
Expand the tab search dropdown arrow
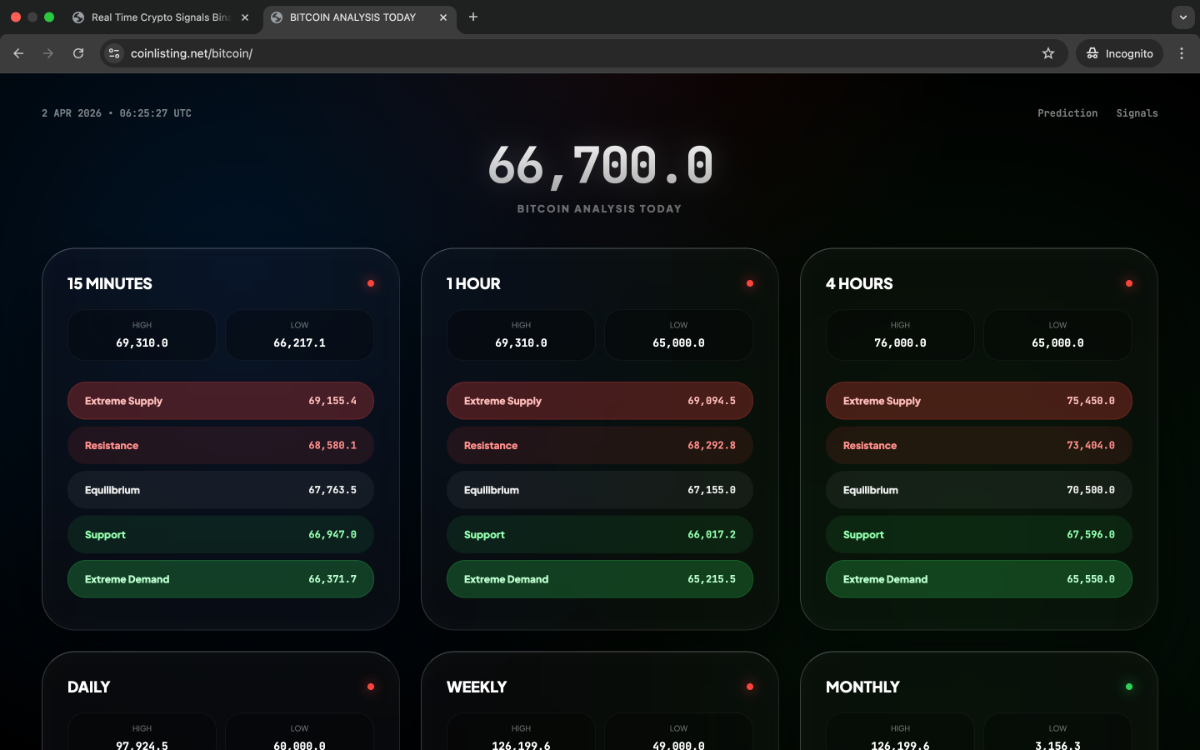pos(1183,17)
